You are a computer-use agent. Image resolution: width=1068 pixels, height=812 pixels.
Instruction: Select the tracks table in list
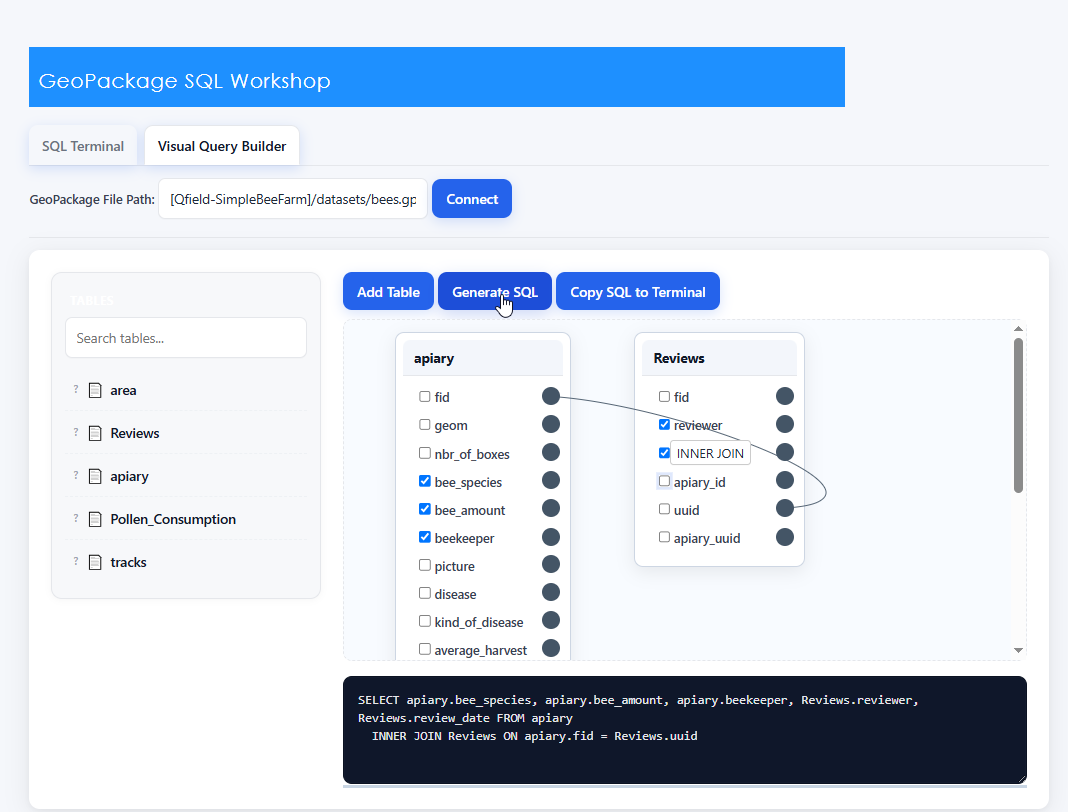point(186,562)
